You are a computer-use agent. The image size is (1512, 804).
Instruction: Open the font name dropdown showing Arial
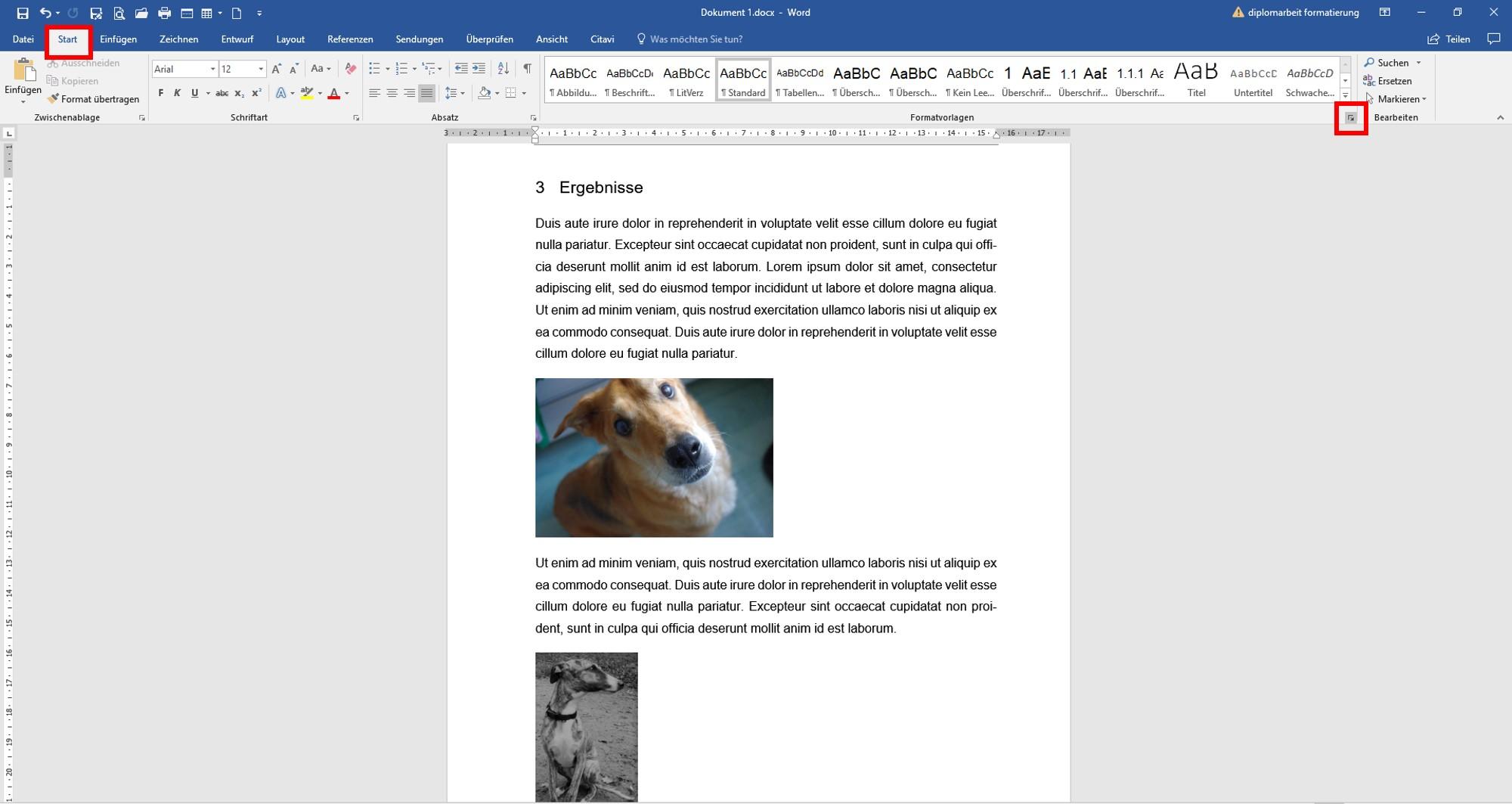click(212, 69)
